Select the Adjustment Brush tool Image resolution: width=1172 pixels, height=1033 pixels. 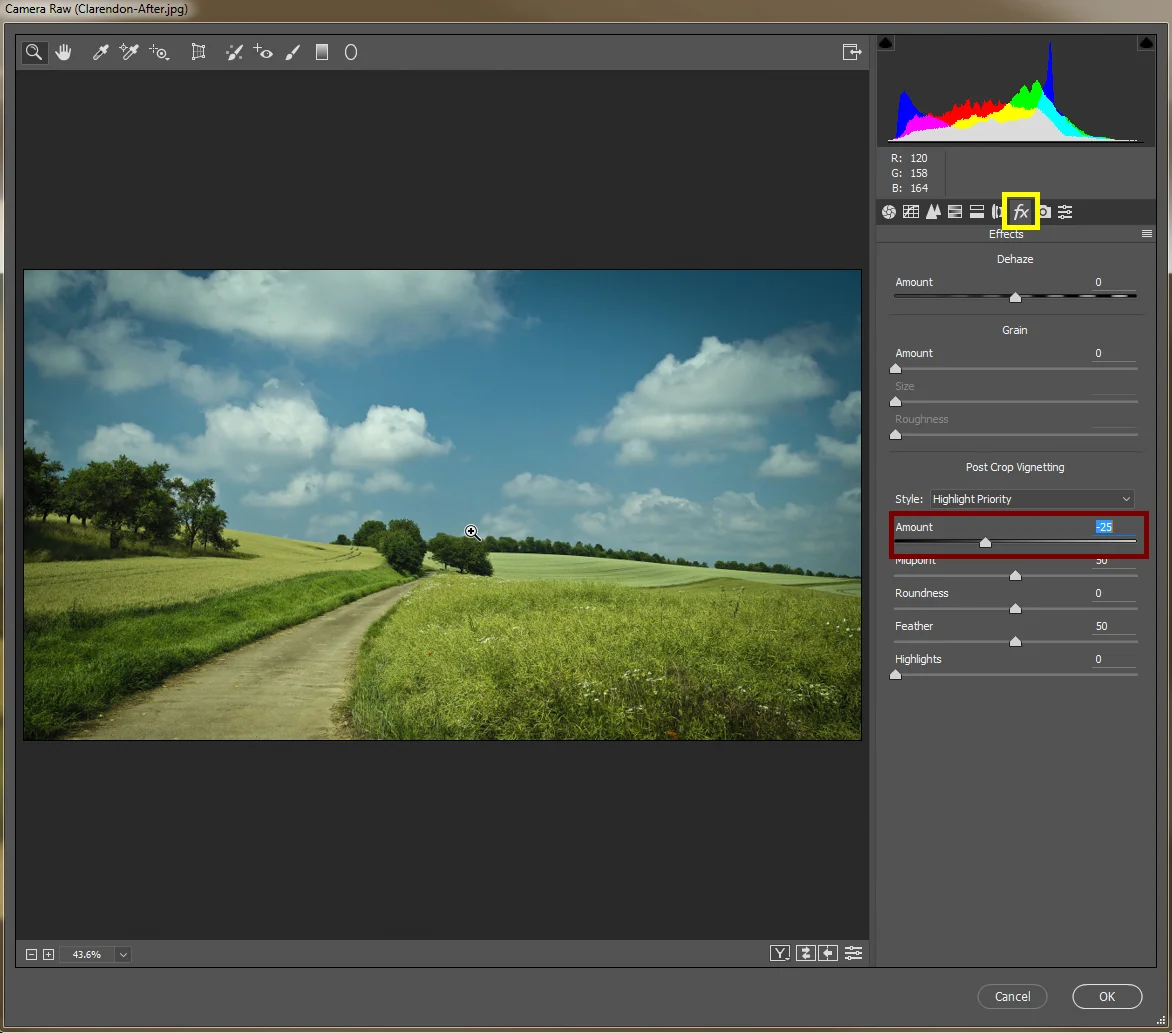coord(292,52)
